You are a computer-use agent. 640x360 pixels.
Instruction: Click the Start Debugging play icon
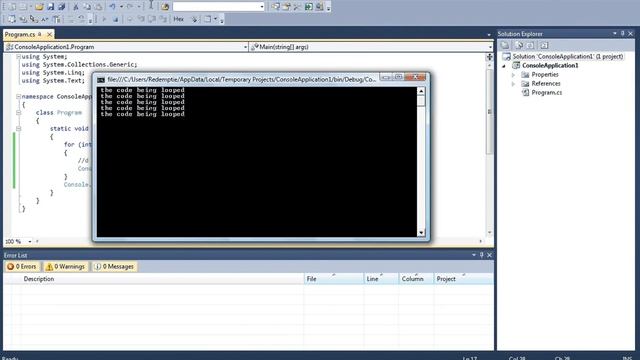104,19
